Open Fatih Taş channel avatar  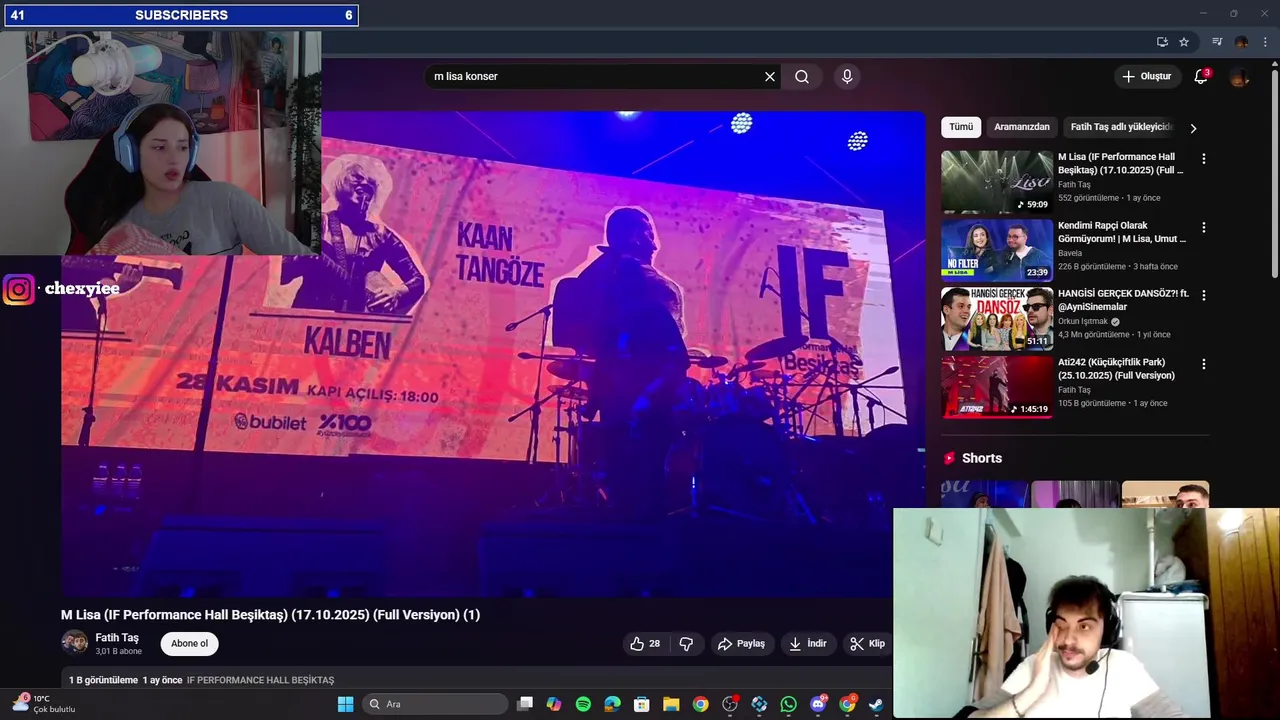(x=74, y=643)
